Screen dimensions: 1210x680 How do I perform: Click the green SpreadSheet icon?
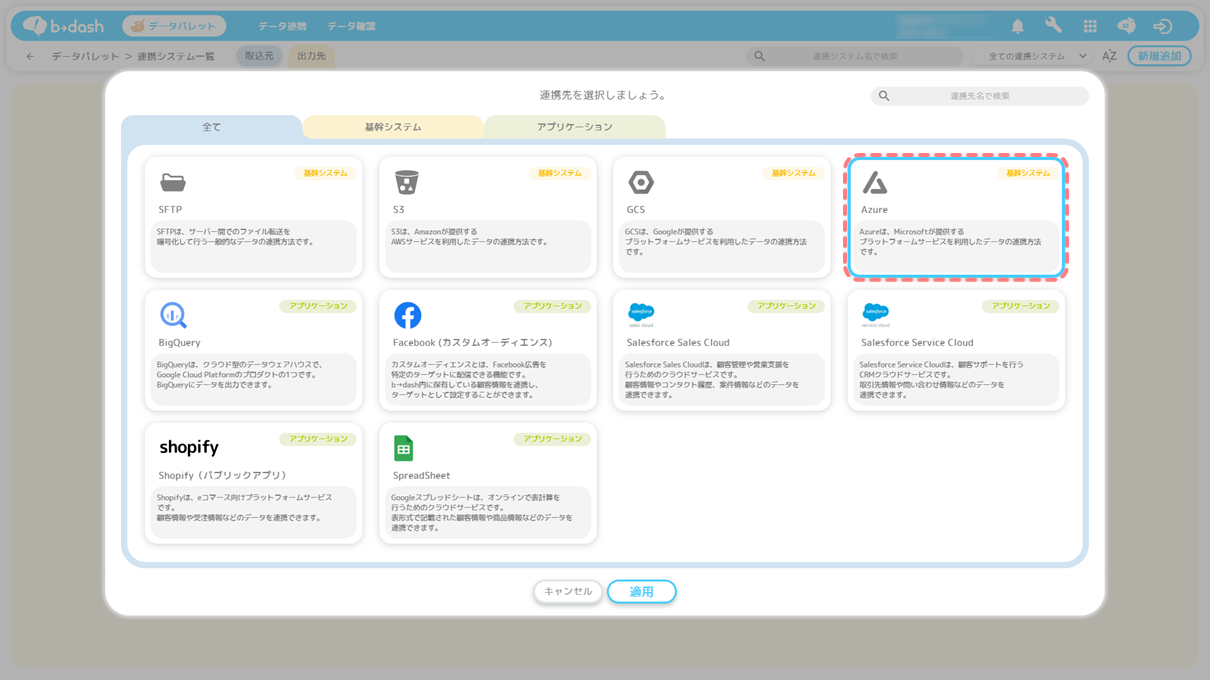coord(404,448)
